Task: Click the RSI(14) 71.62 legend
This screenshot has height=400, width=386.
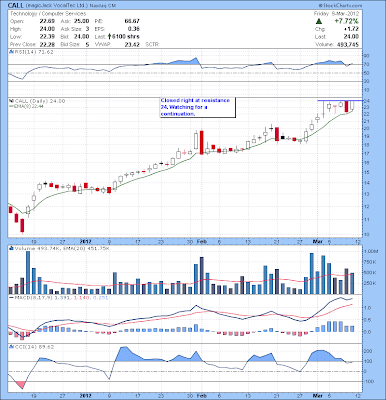Action: (x=33, y=52)
